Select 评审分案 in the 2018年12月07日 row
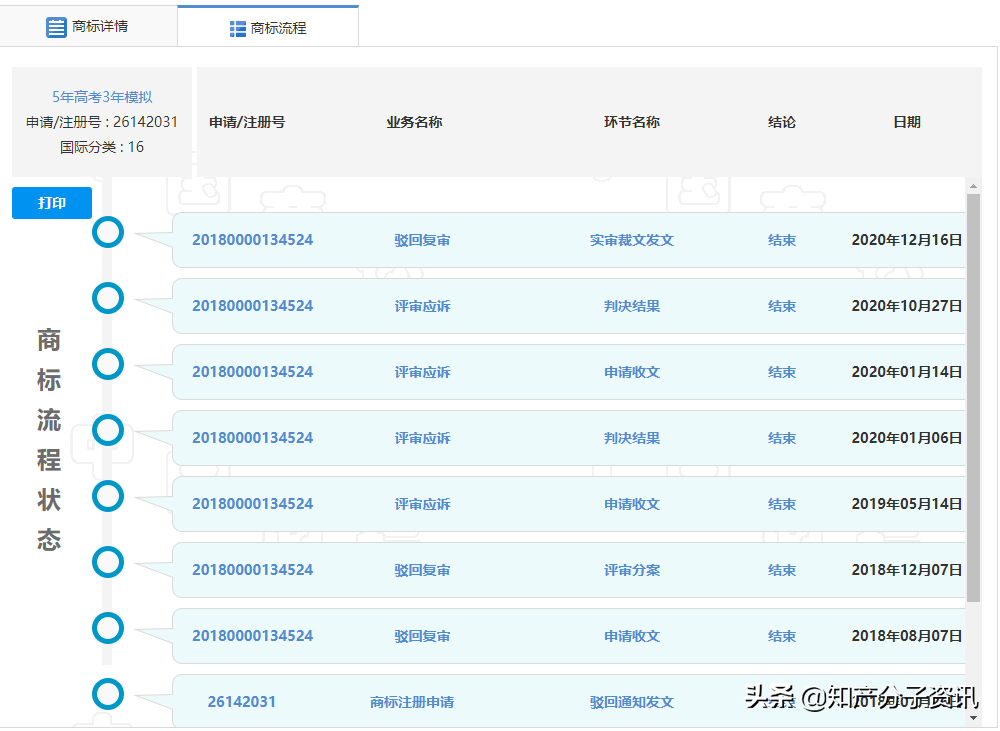This screenshot has width=1000, height=731. click(631, 570)
